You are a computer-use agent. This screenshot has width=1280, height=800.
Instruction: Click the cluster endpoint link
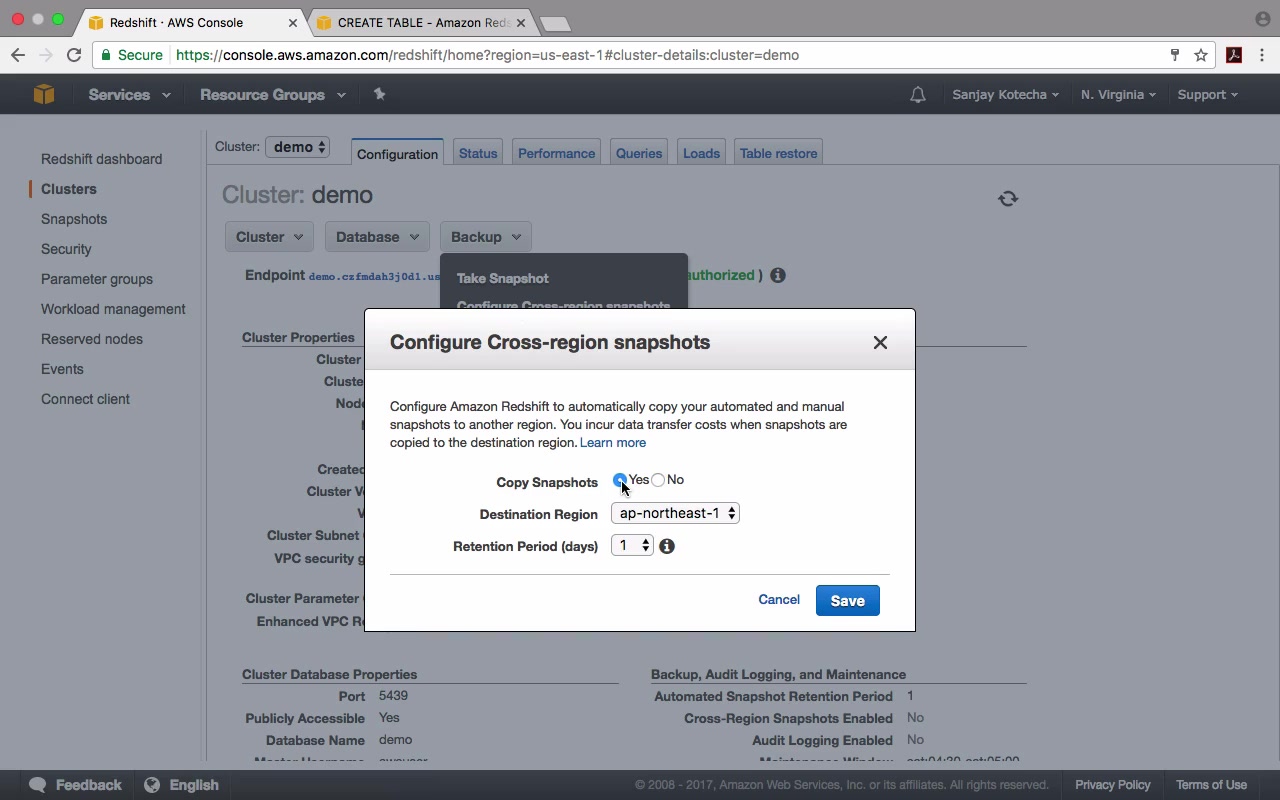pos(374,276)
